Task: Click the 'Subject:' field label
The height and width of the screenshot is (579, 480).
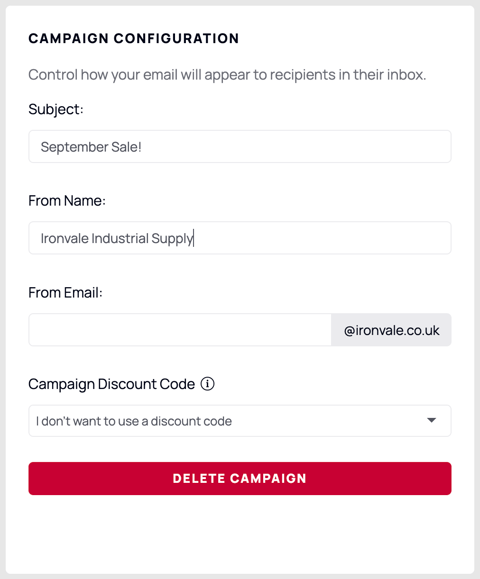Action: [x=56, y=109]
